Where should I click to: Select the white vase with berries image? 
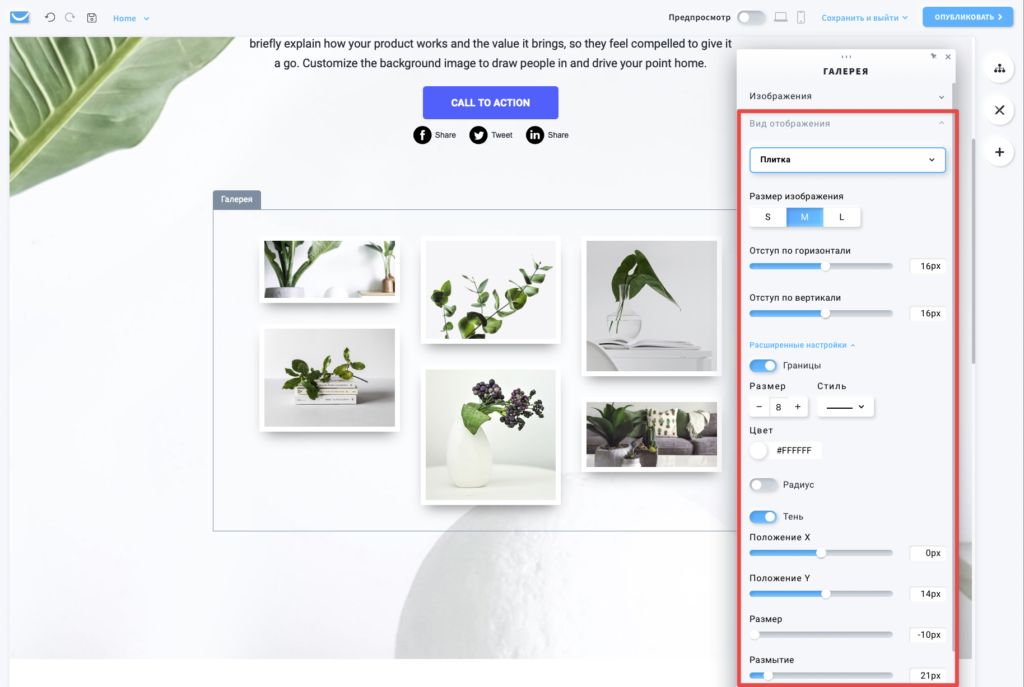490,435
